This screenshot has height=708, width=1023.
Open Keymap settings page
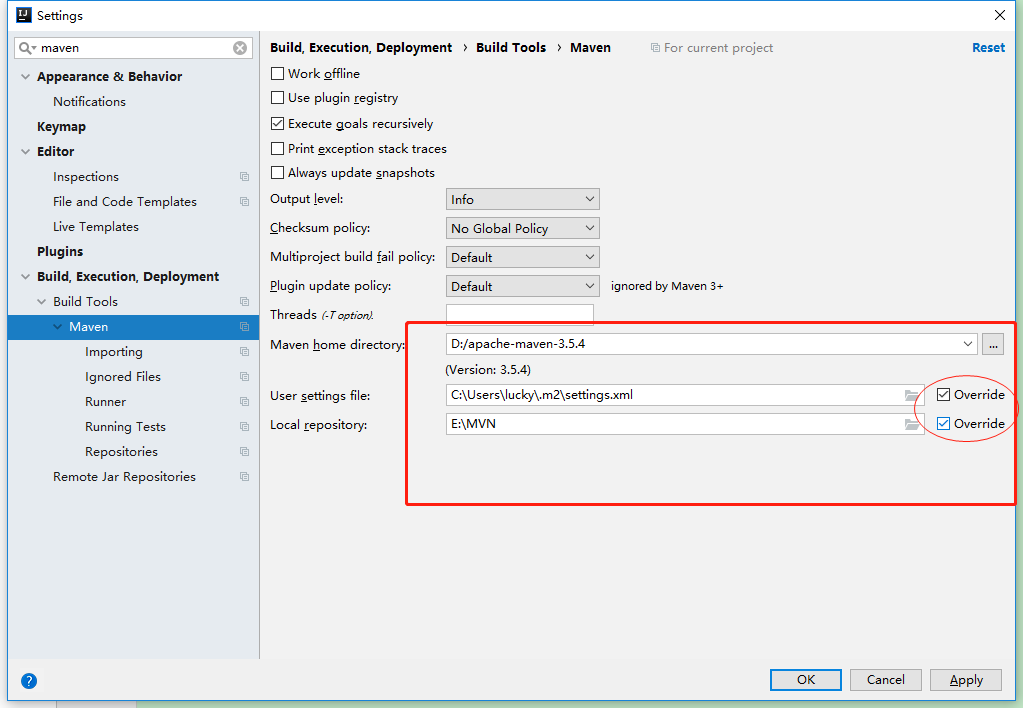point(61,127)
